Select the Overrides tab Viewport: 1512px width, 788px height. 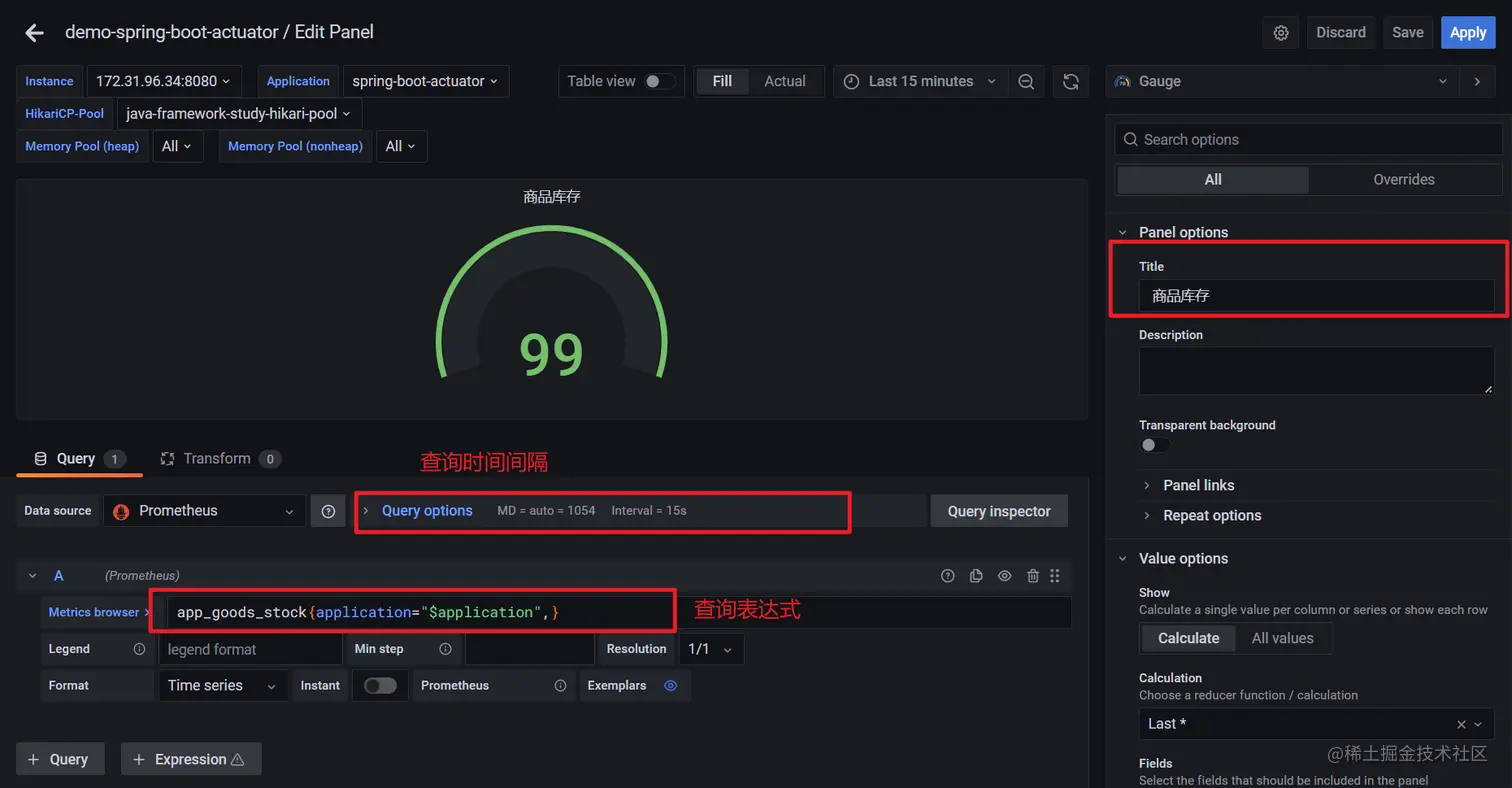pyautogui.click(x=1404, y=180)
